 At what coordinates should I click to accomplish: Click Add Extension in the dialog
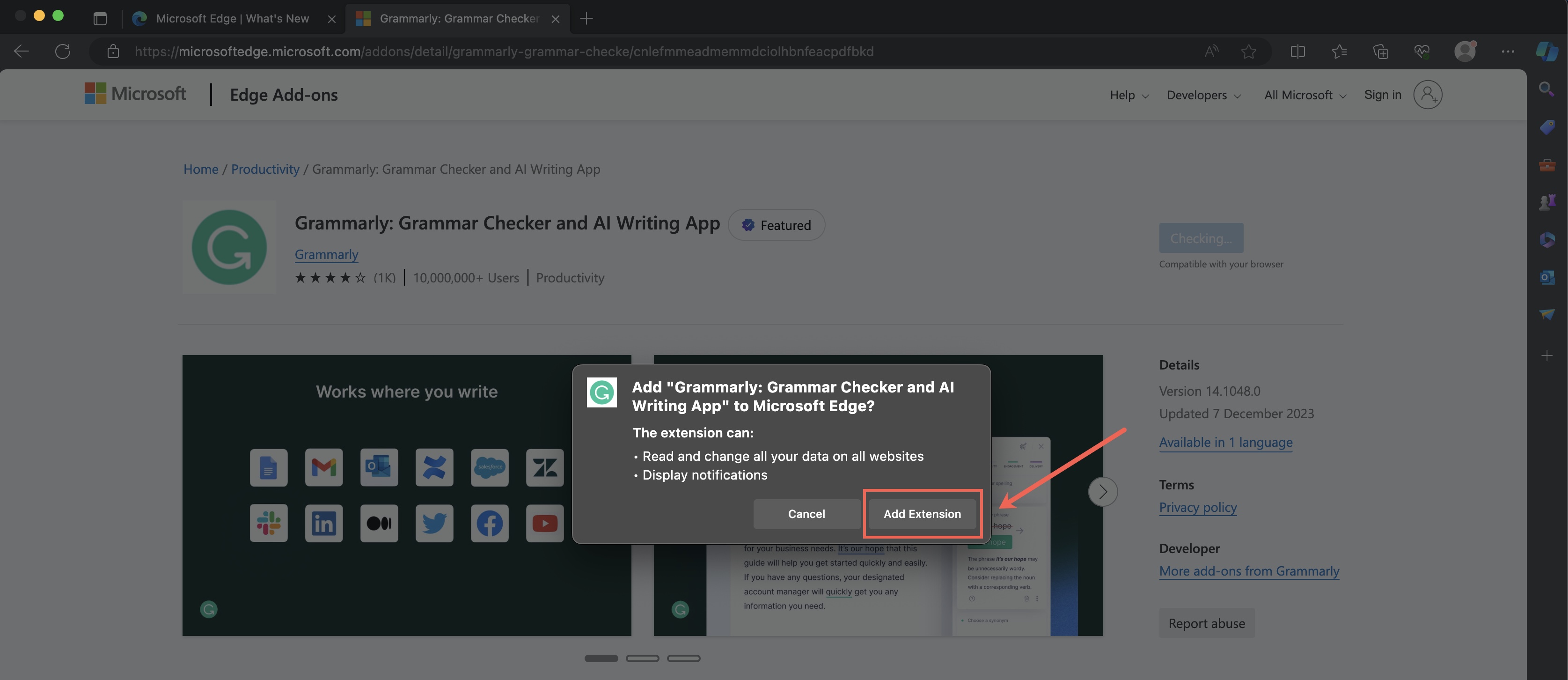coord(922,514)
